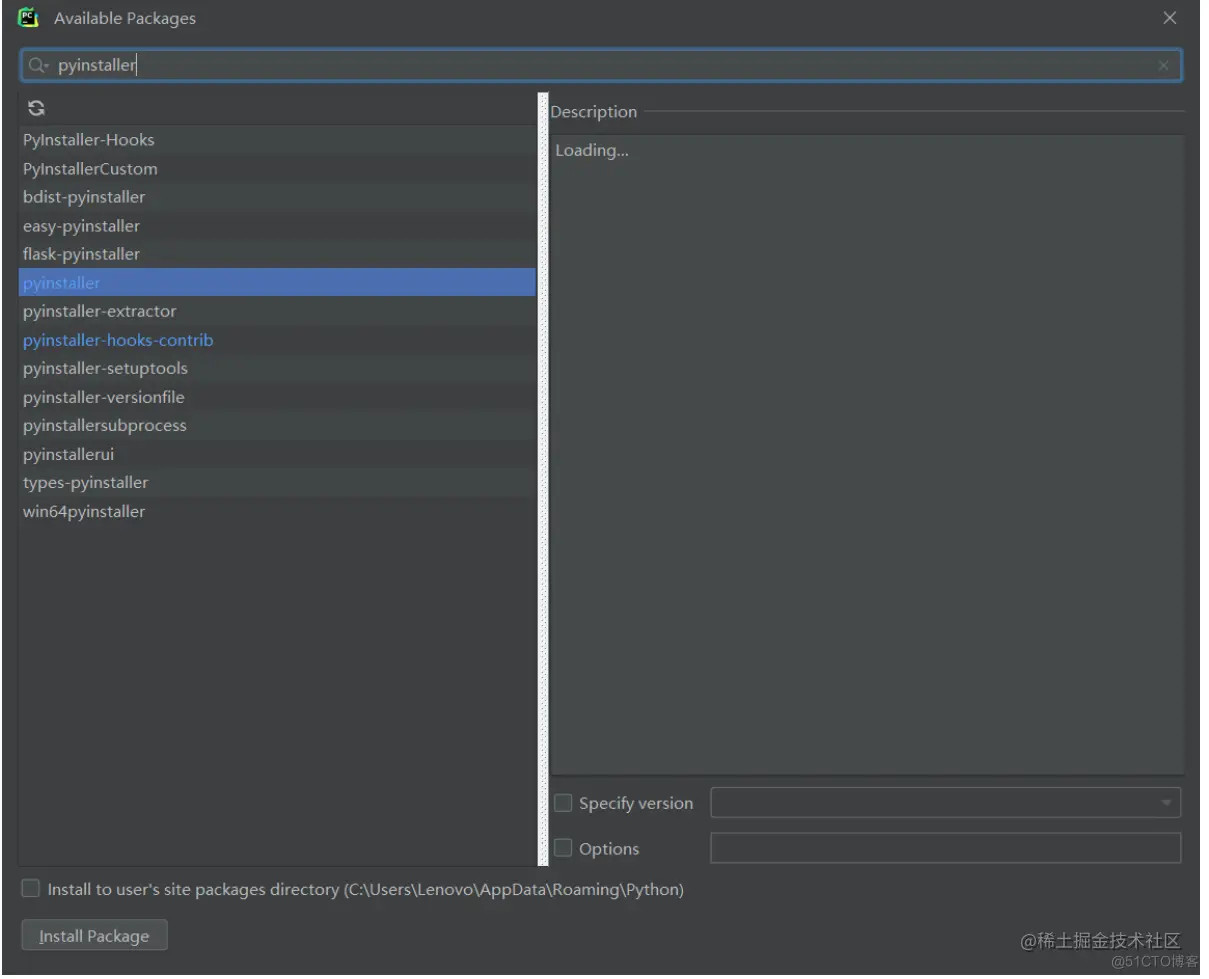Click the dotted splitter between list and description
This screenshot has width=1209, height=979.
(x=544, y=480)
